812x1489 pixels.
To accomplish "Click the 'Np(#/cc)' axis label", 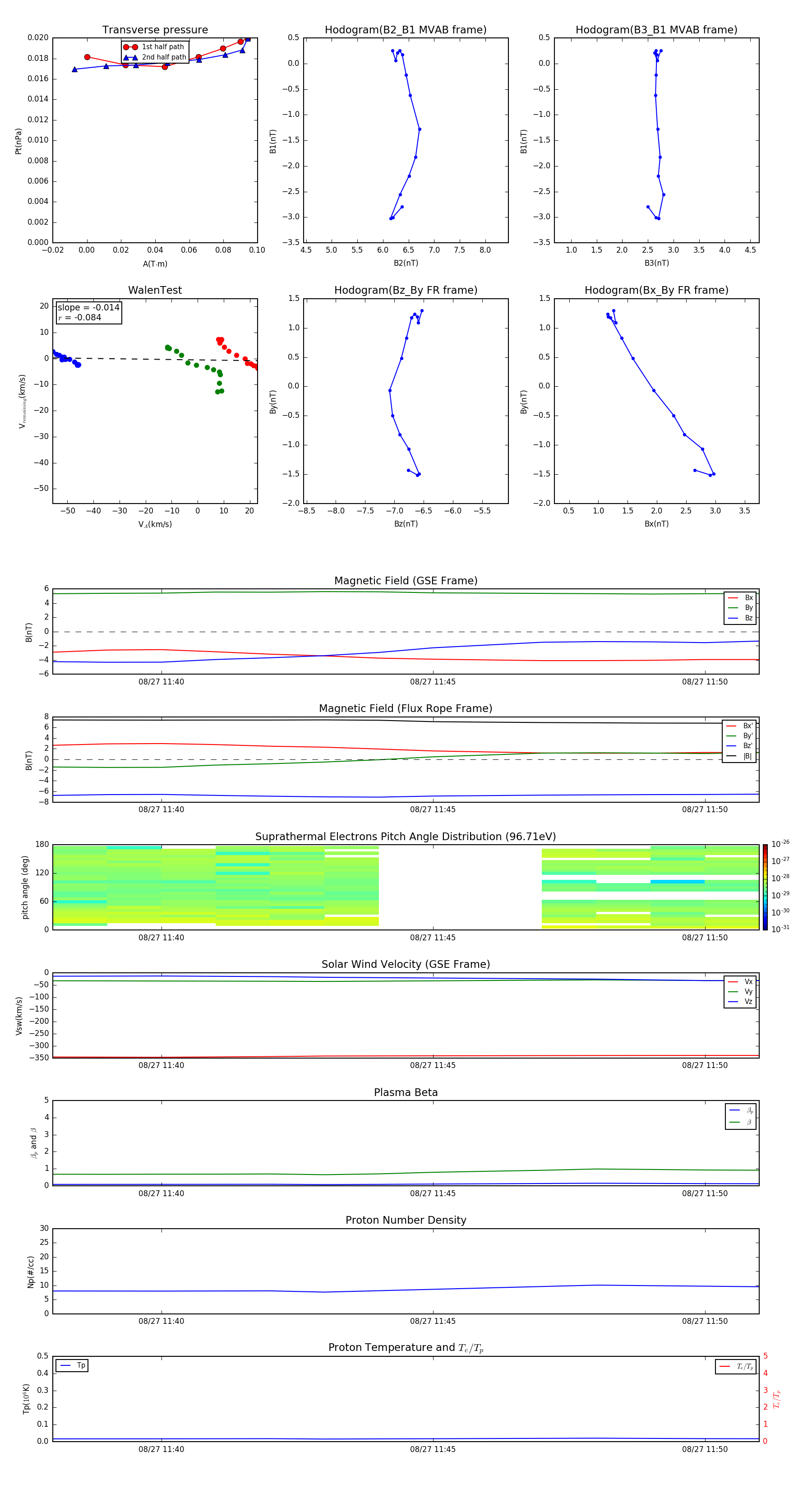I will click(31, 1272).
